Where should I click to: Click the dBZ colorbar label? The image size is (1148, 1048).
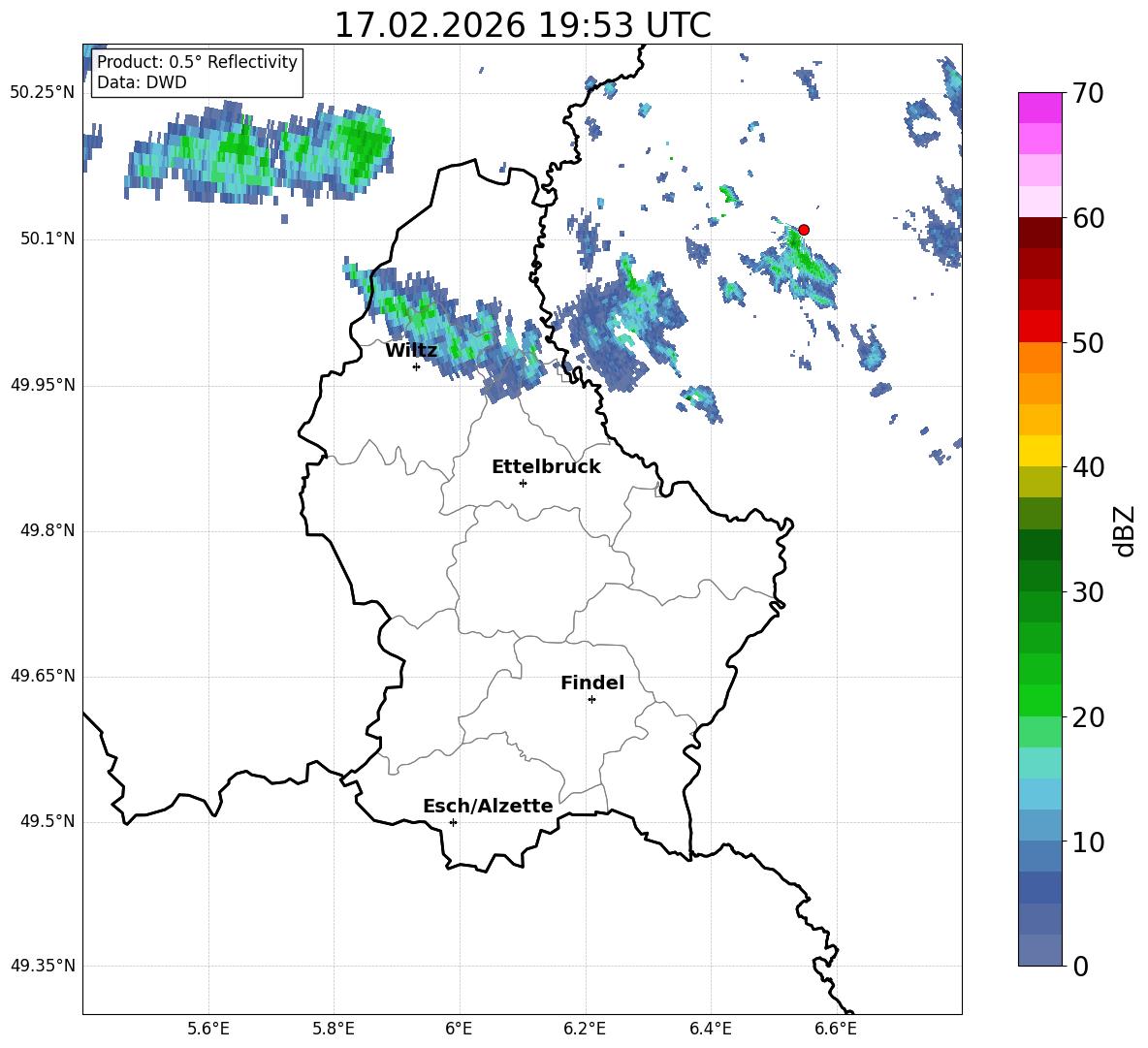1125,530
